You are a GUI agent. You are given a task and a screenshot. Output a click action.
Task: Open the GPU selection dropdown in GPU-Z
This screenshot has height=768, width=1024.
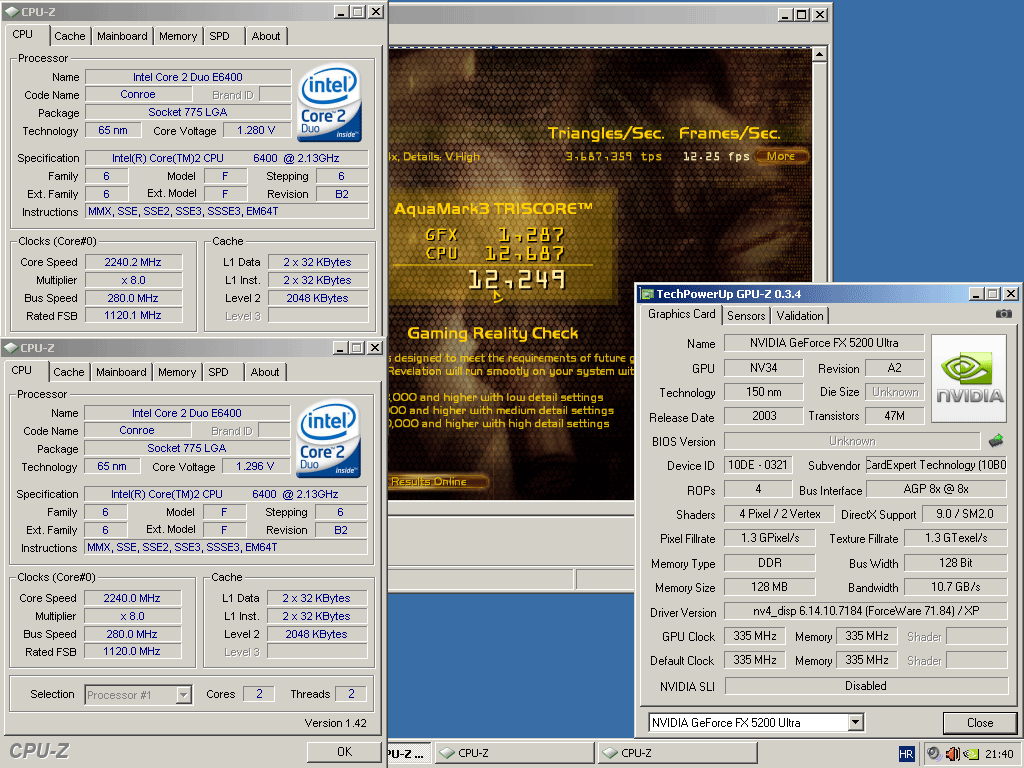(x=856, y=722)
